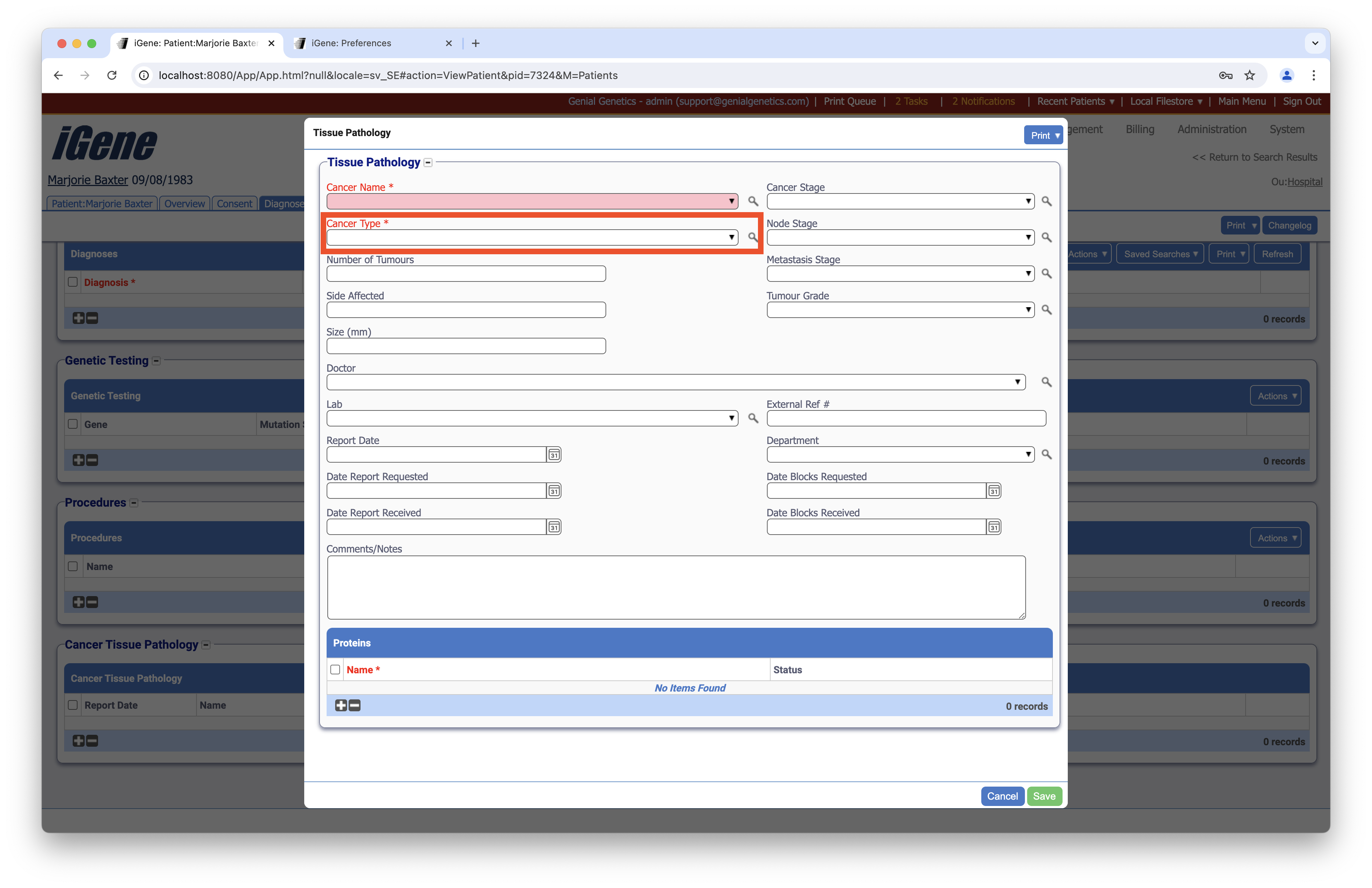Click the magnifier icon beside Cancer Name
1372x888 pixels.
(753, 201)
